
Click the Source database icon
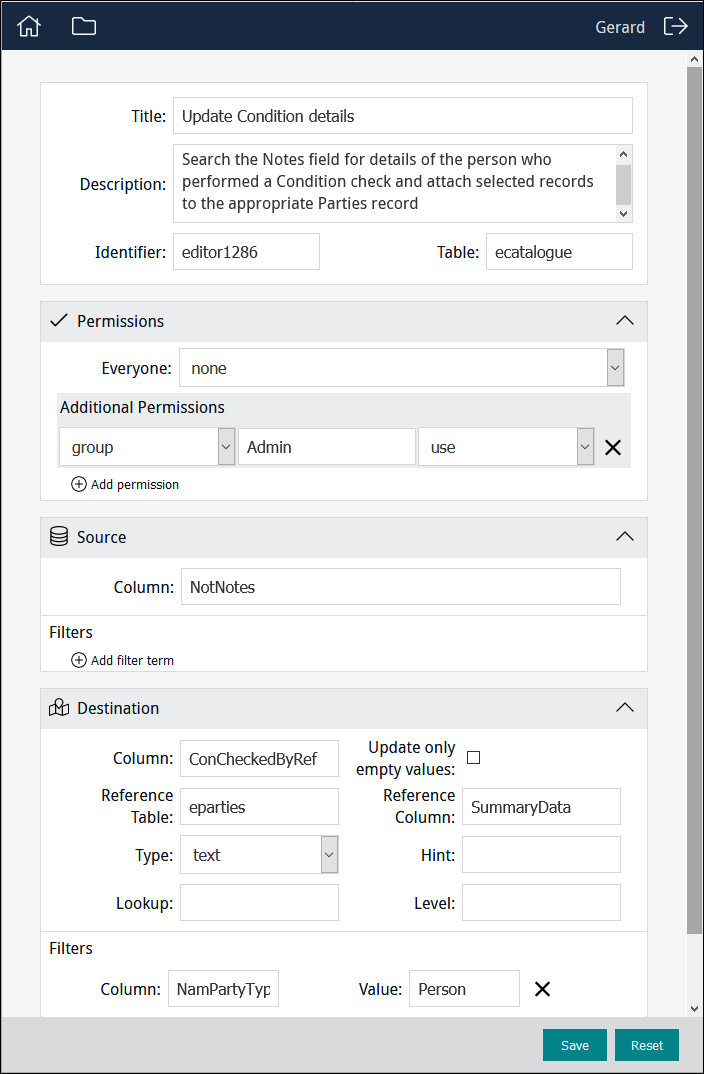click(59, 537)
